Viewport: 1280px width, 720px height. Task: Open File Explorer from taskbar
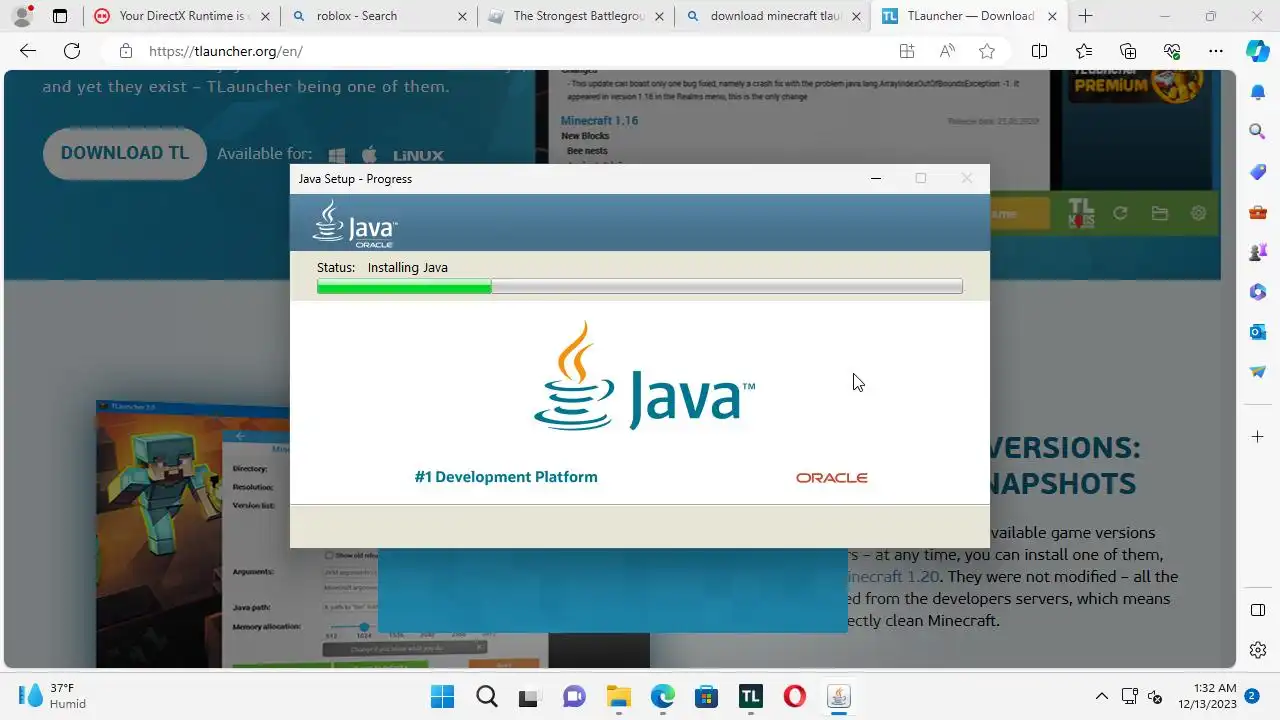pyautogui.click(x=618, y=696)
